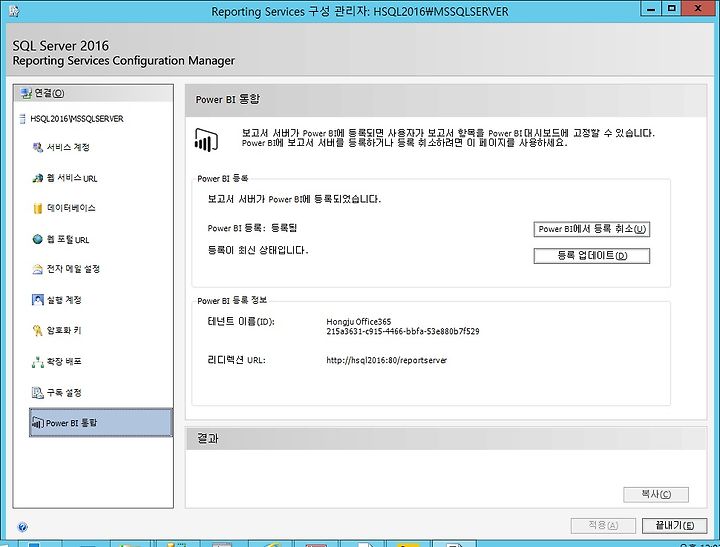Click the Power BI 통합 page header
The height and width of the screenshot is (547, 720).
pyautogui.click(x=228, y=100)
